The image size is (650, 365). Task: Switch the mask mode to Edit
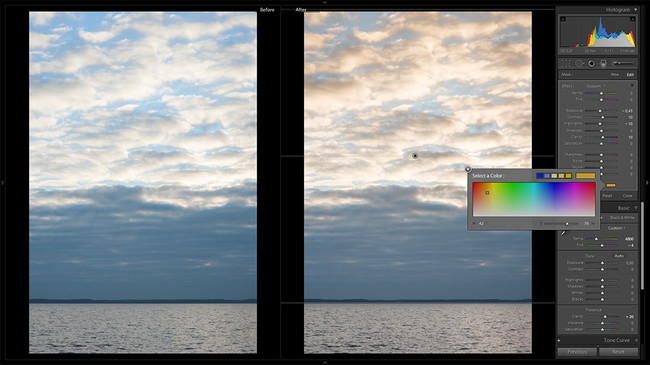click(630, 75)
